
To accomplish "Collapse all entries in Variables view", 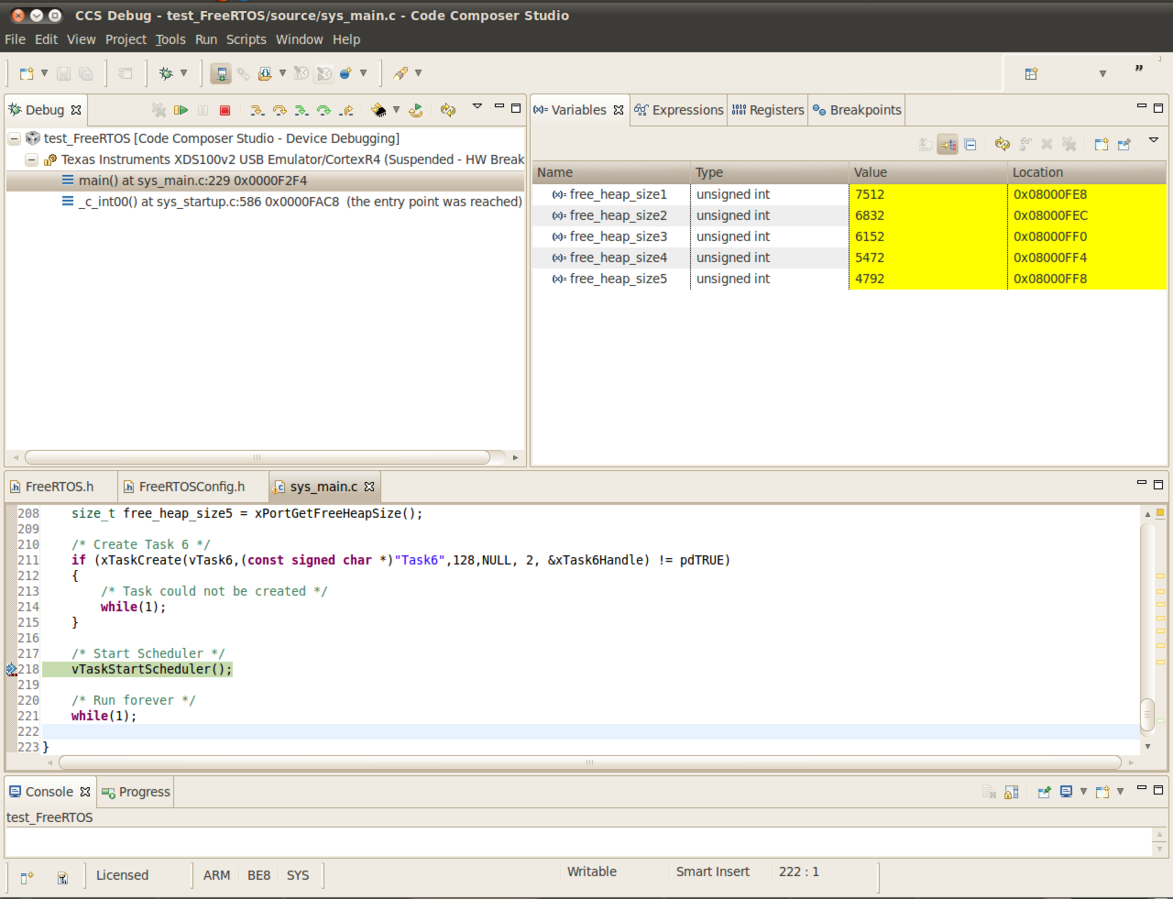I will pos(970,144).
